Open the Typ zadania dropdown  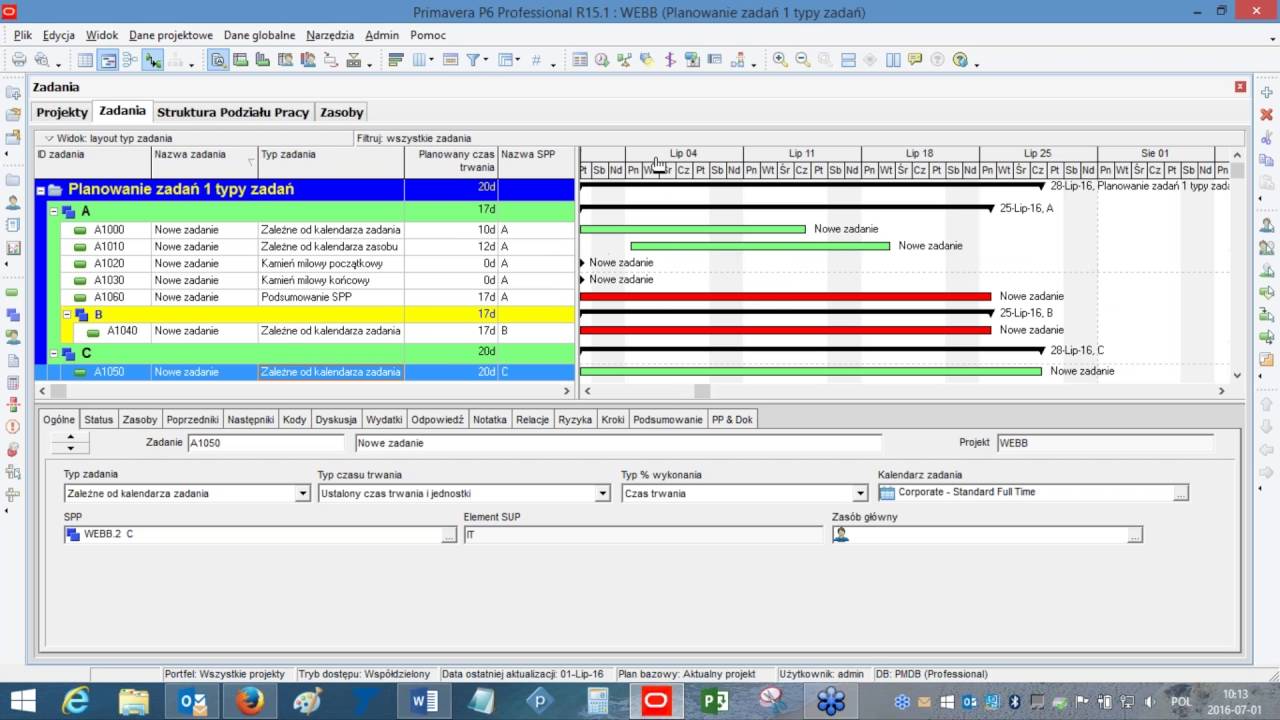pyautogui.click(x=303, y=493)
